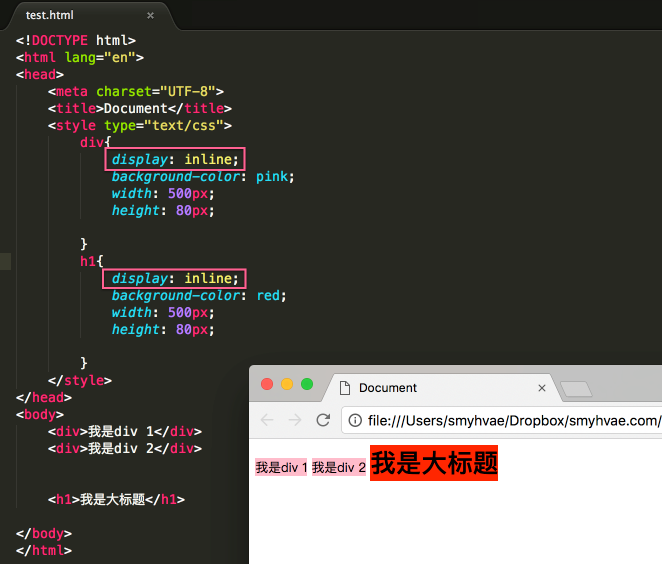Click the closing </html> tag
662x564 pixels.
tap(44, 550)
